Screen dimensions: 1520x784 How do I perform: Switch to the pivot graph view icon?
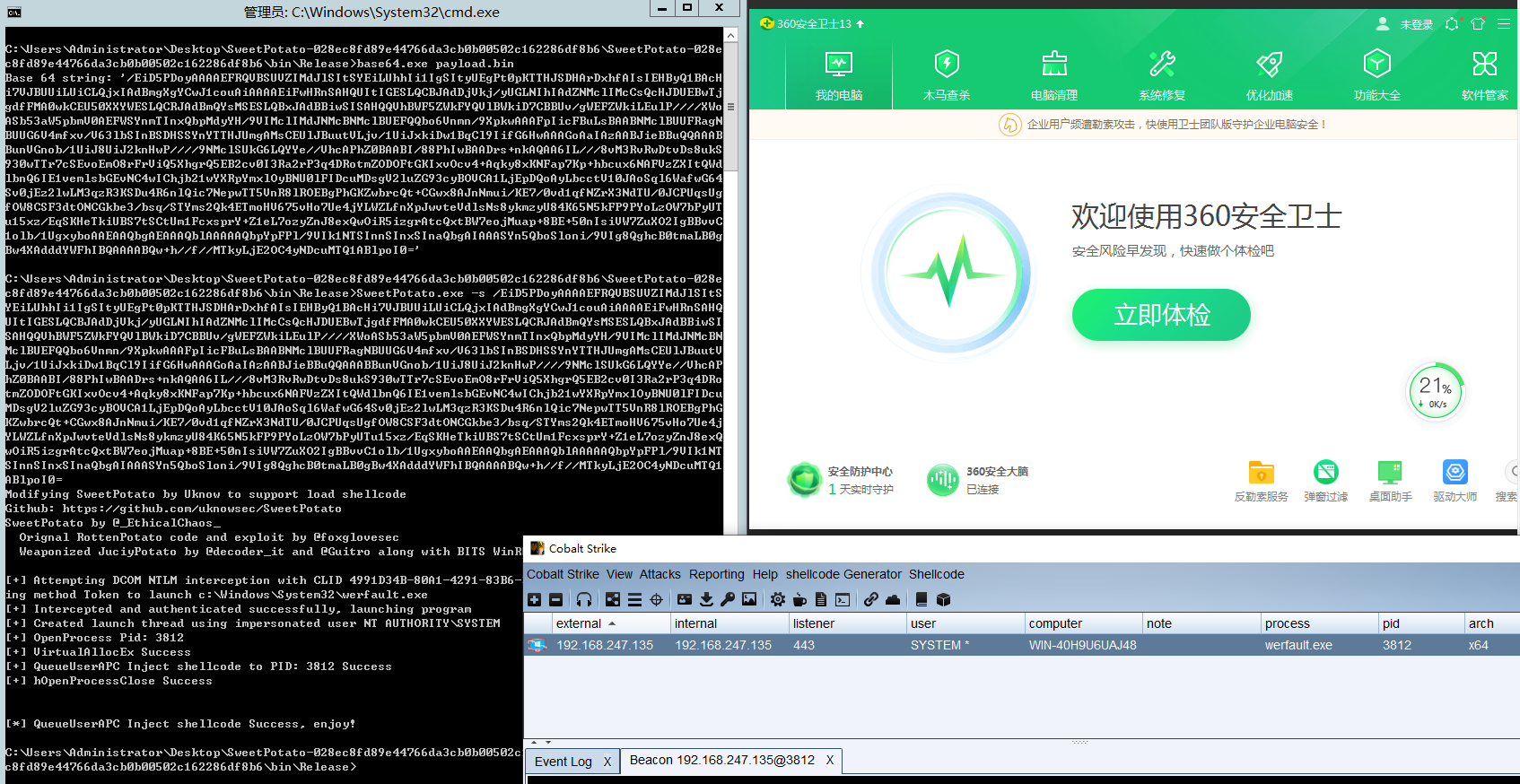pos(613,599)
